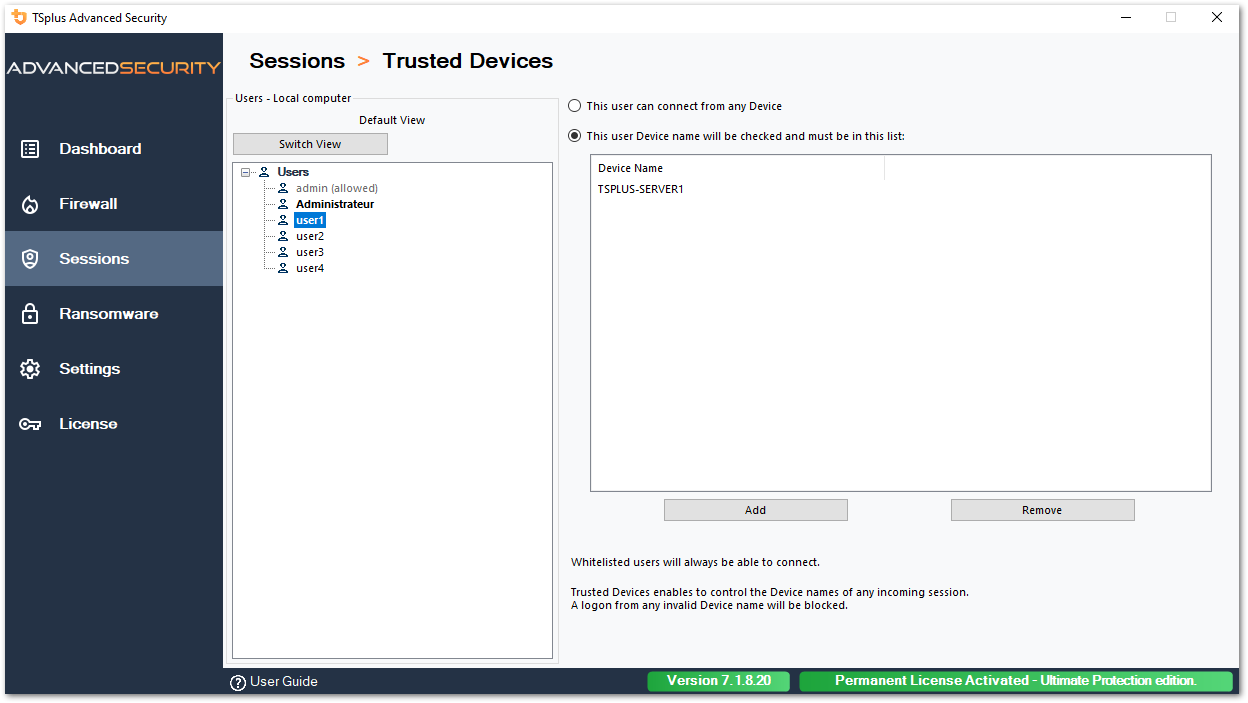Screen dimensions: 1248x703
Task: Click the License key icon
Action: coord(30,424)
